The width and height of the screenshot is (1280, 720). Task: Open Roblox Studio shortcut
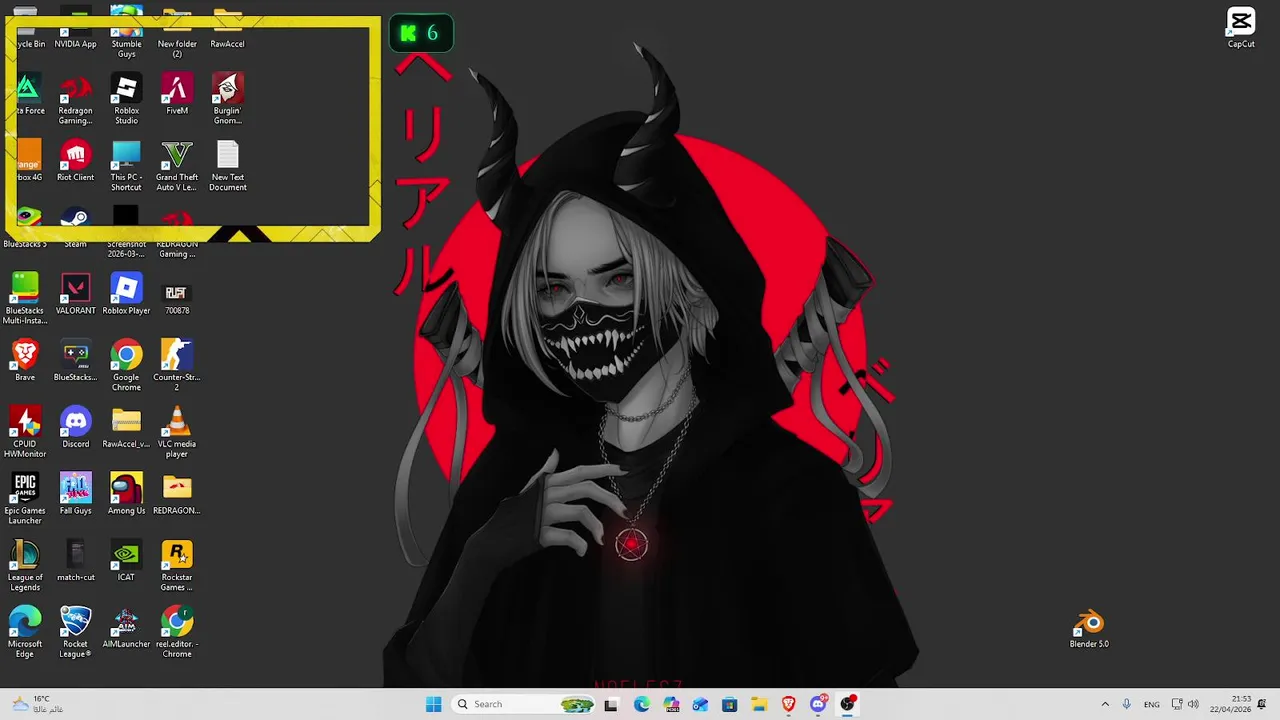tap(126, 100)
